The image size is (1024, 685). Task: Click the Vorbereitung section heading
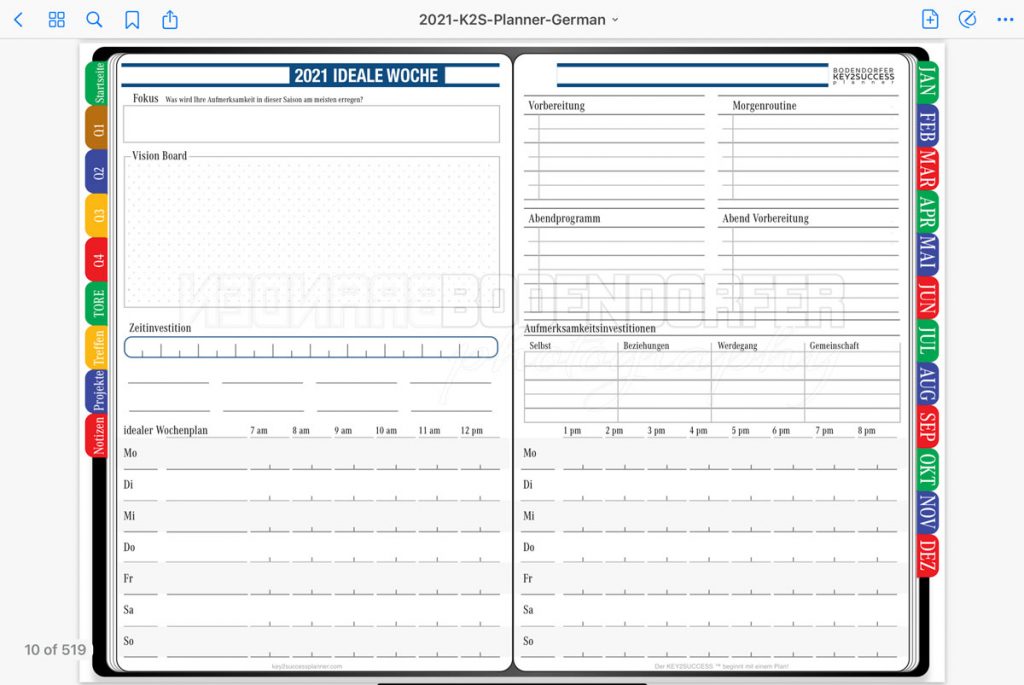tap(556, 106)
